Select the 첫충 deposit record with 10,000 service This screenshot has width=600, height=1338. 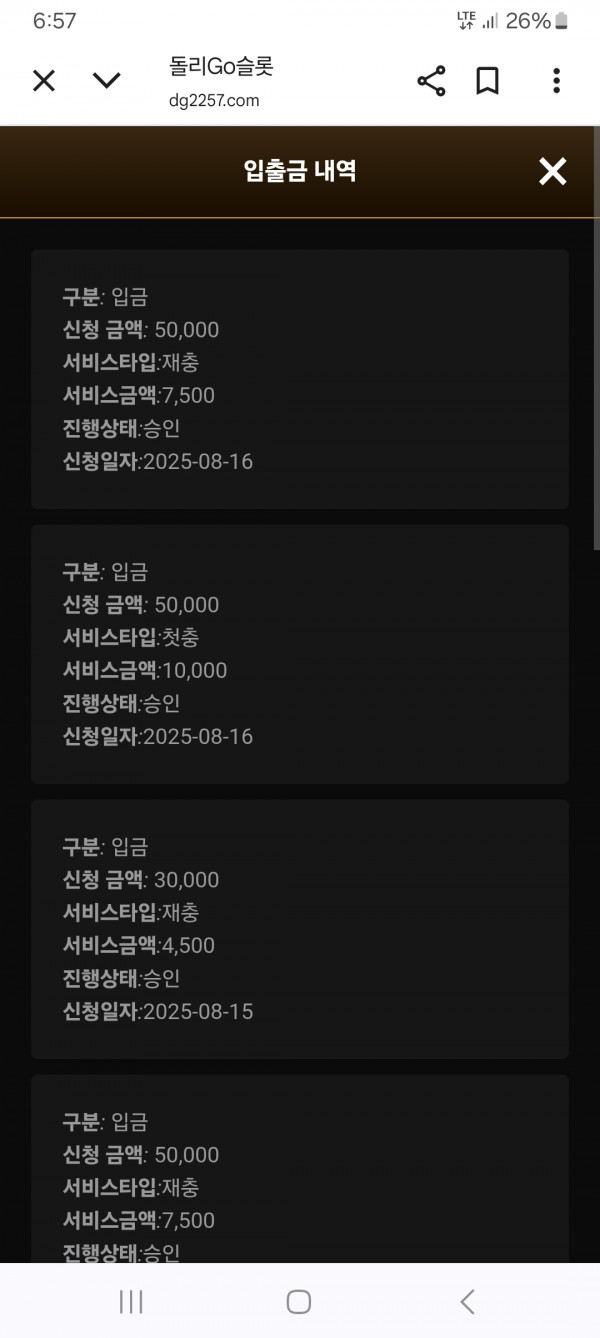pyautogui.click(x=300, y=654)
